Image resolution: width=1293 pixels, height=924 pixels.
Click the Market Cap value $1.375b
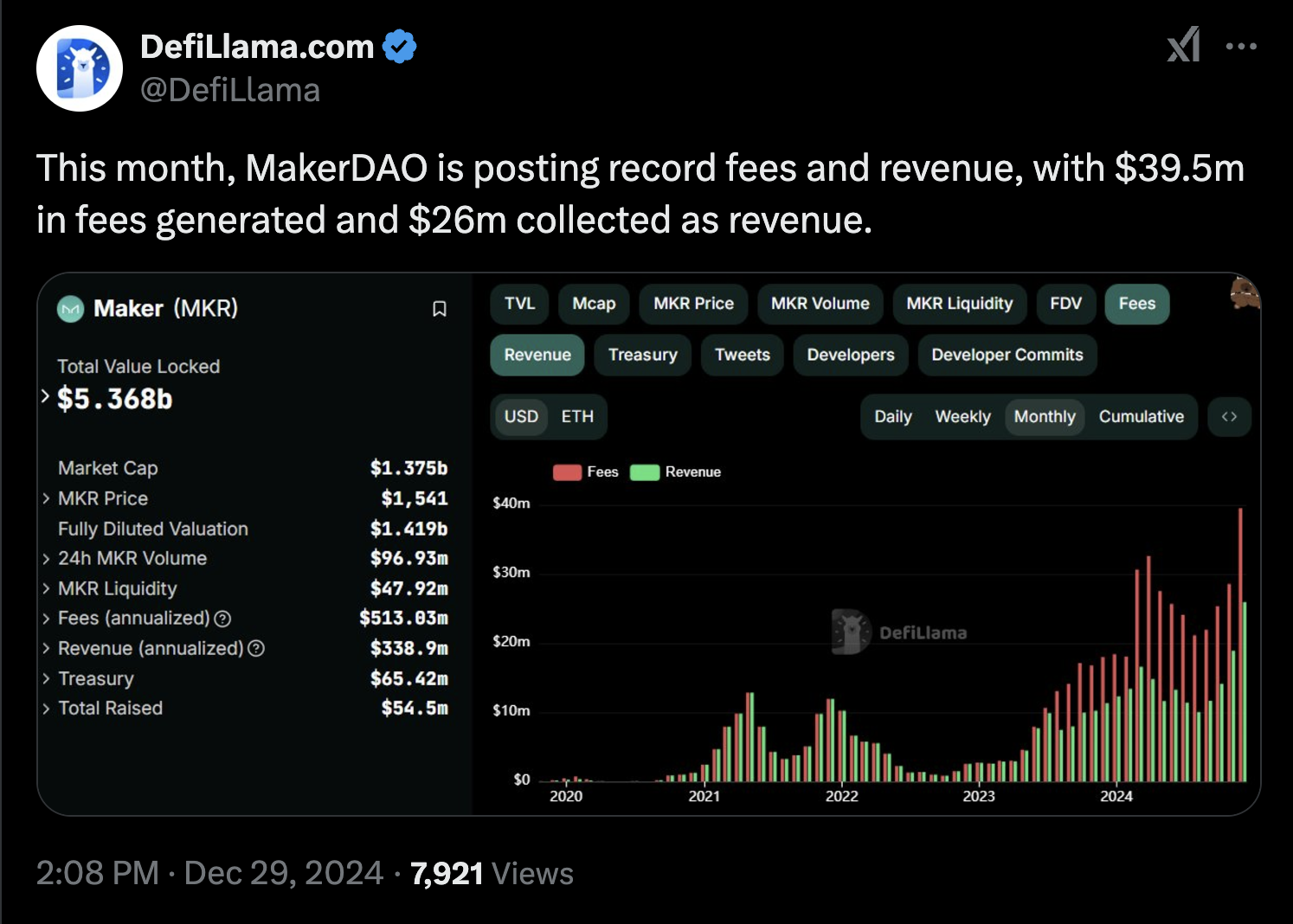click(x=408, y=468)
